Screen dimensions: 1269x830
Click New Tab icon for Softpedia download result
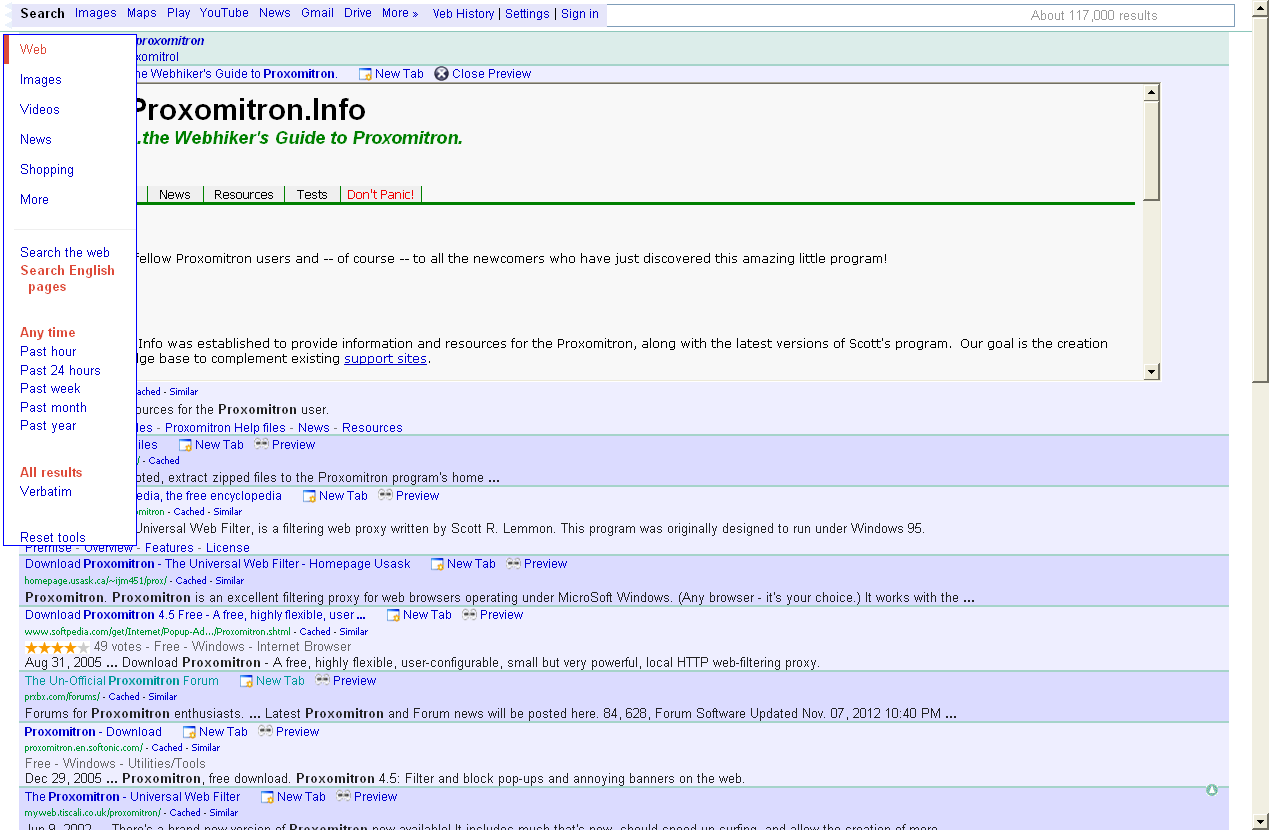point(393,615)
